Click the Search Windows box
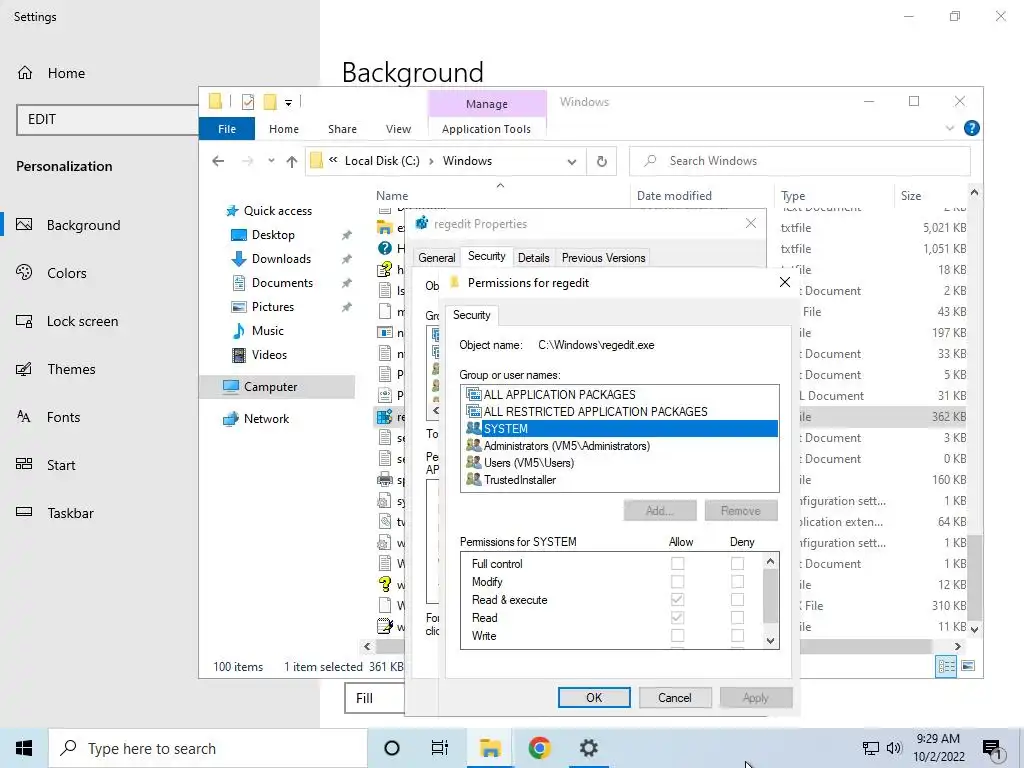Image resolution: width=1024 pixels, height=768 pixels. click(799, 161)
